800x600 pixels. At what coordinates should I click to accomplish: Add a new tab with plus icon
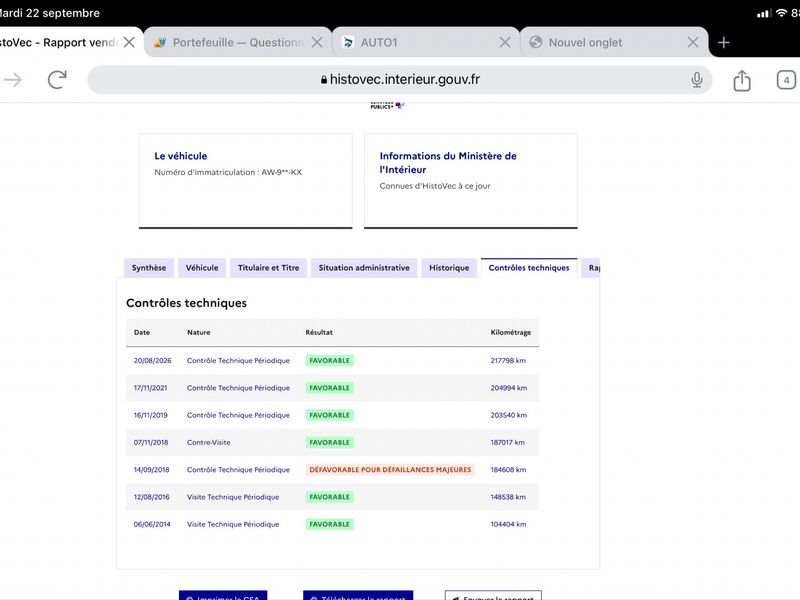(x=723, y=42)
